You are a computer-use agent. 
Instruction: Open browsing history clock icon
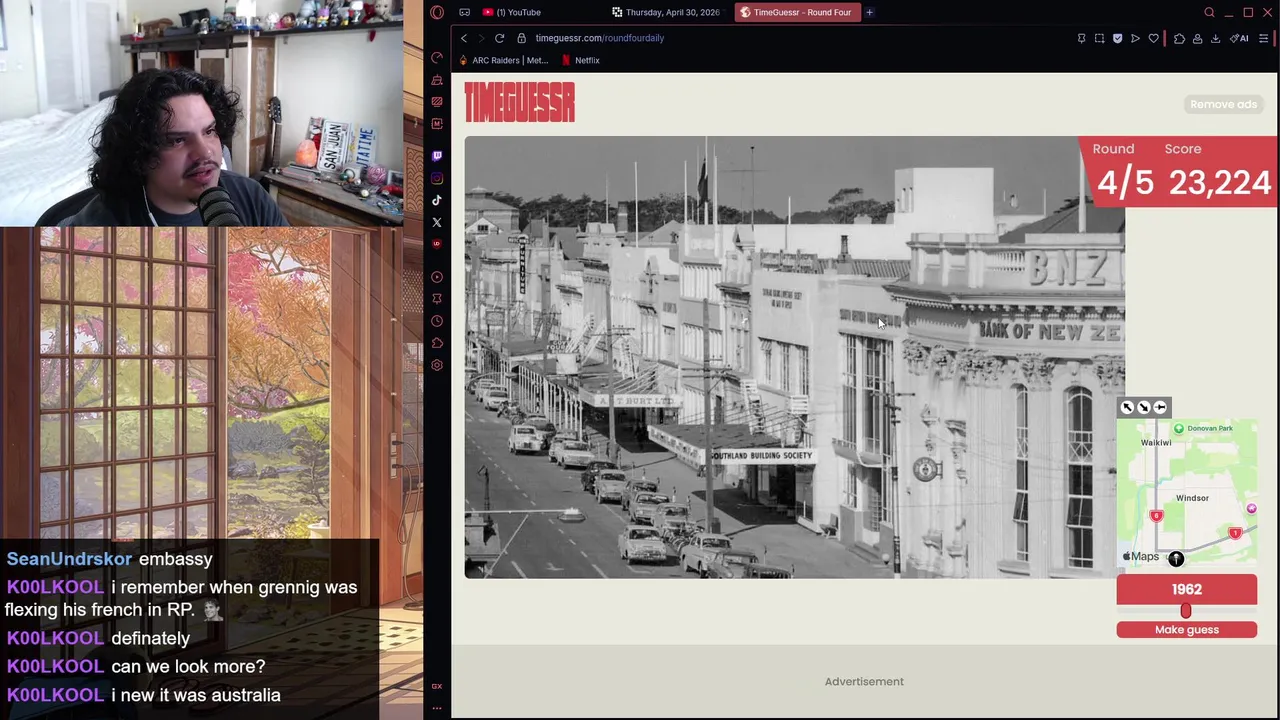click(x=437, y=321)
